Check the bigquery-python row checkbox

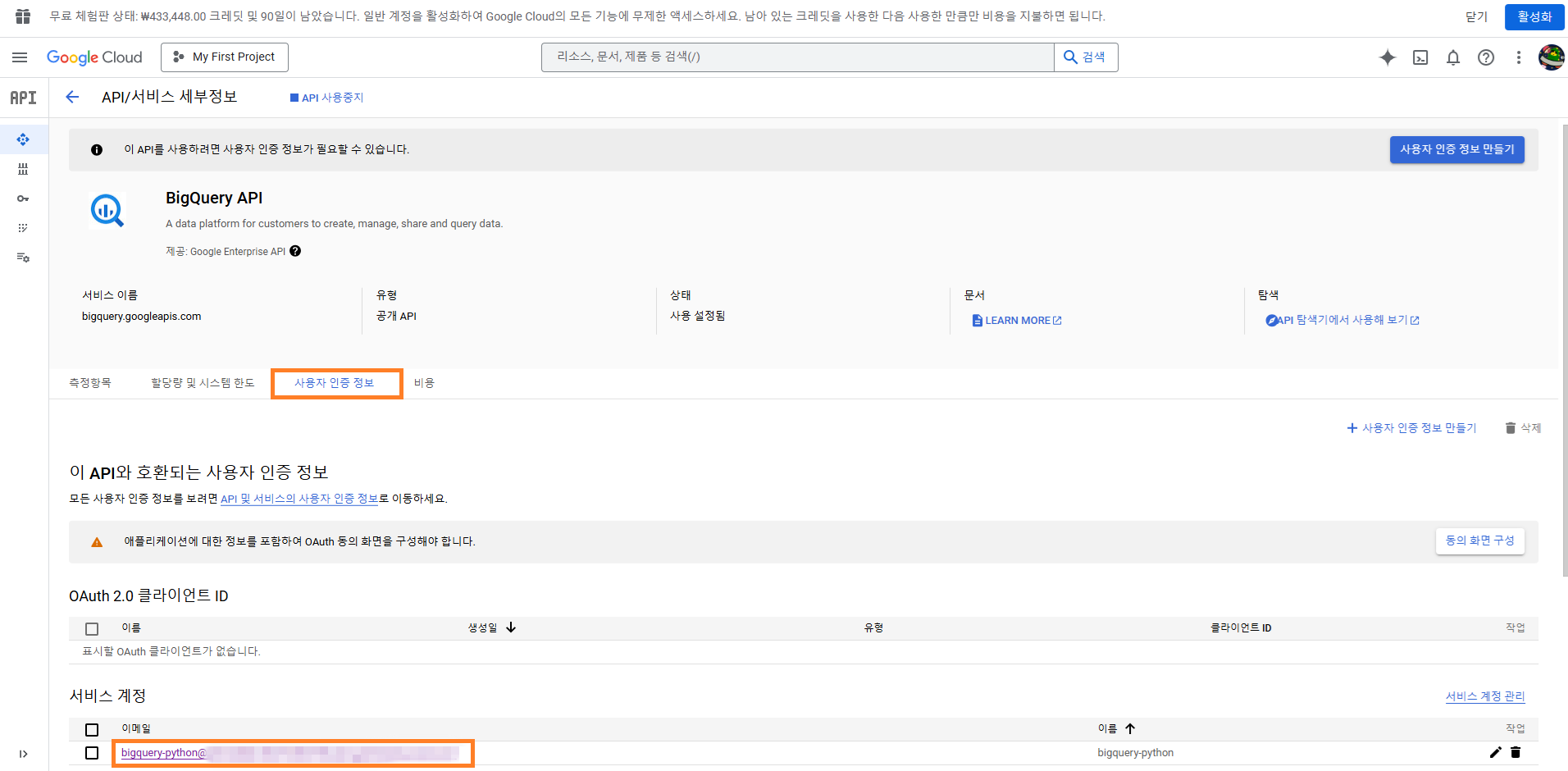[92, 753]
